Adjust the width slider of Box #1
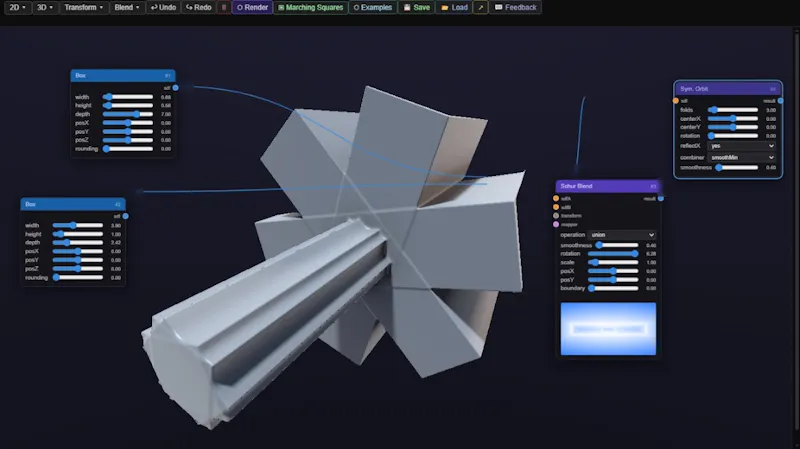The width and height of the screenshot is (800, 449). (x=128, y=97)
